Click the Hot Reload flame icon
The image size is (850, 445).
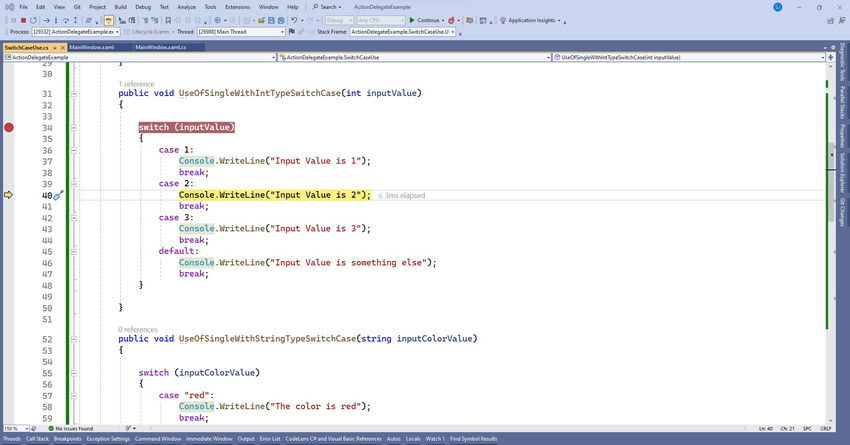(x=452, y=19)
